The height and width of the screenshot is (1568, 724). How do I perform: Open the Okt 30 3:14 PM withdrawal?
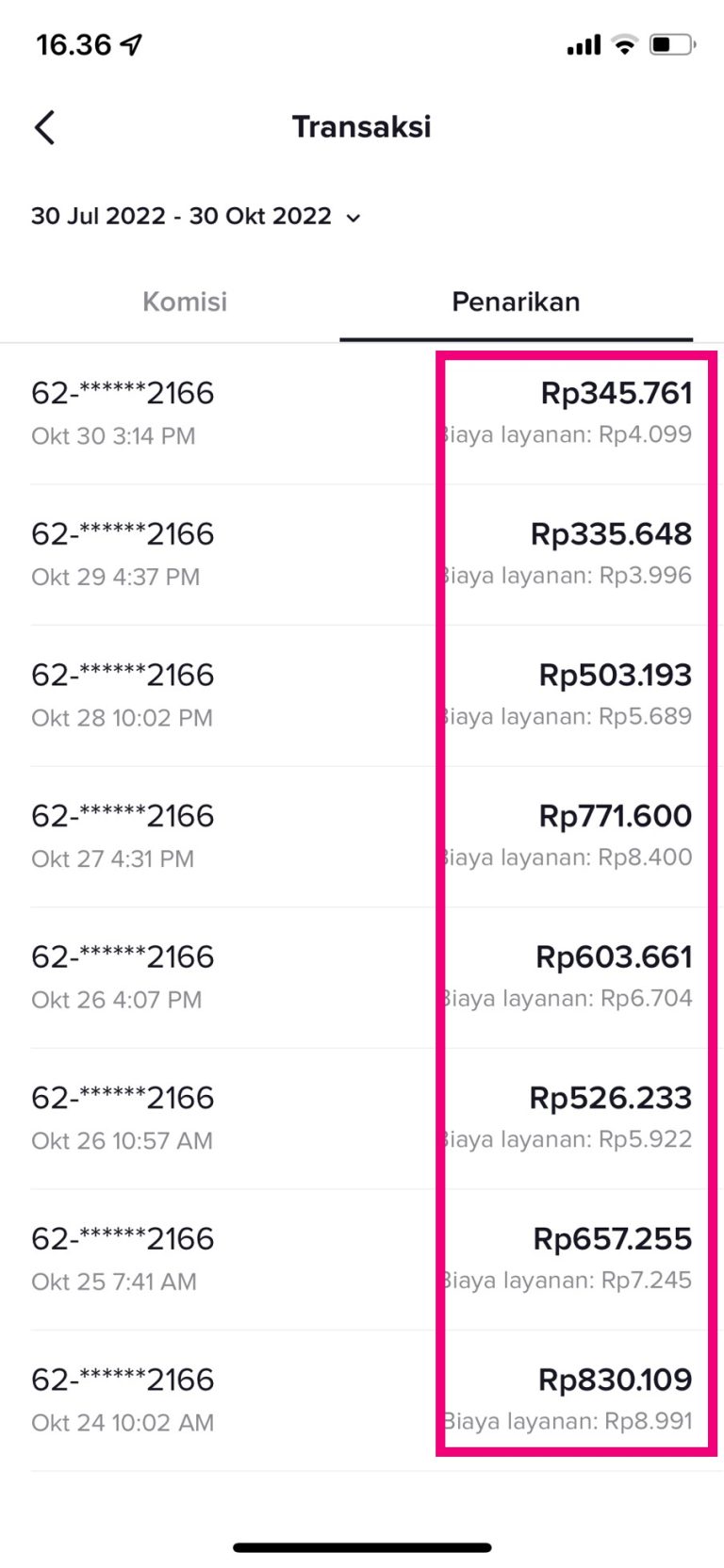click(x=123, y=414)
